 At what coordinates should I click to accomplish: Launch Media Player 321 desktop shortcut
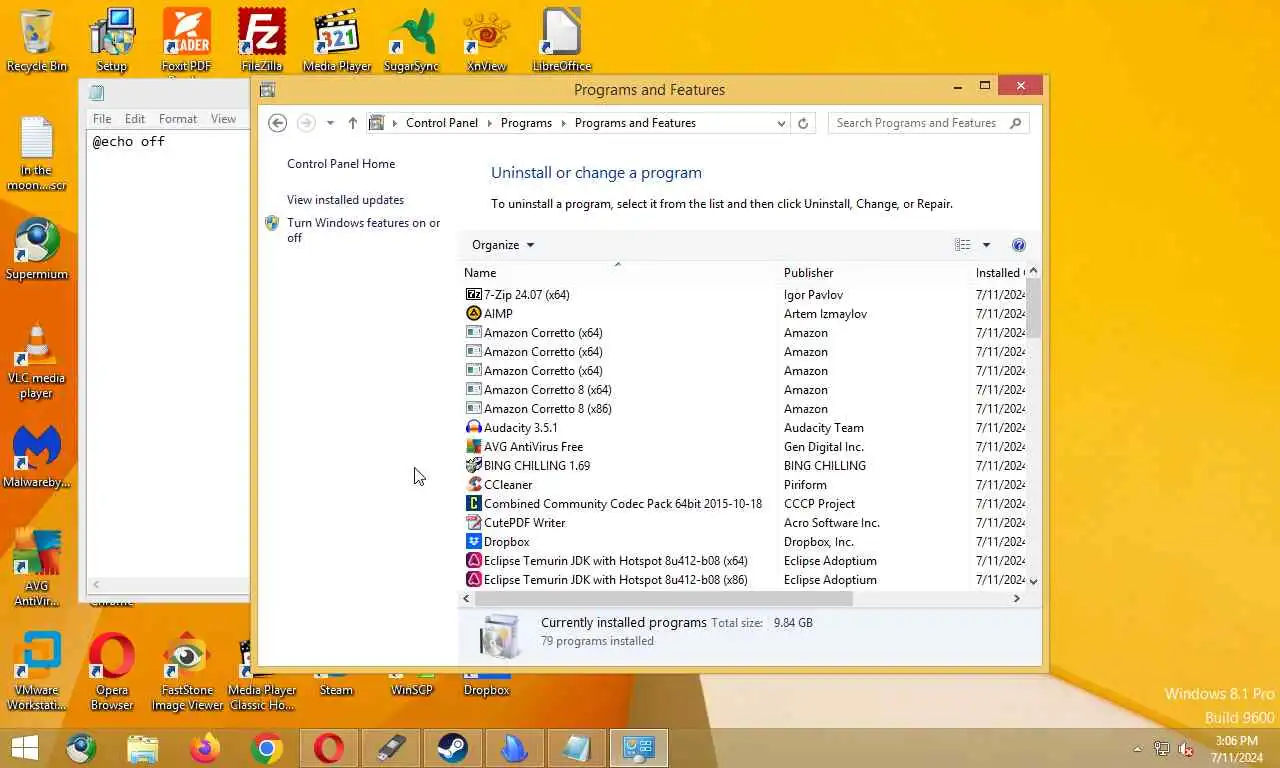tap(337, 40)
